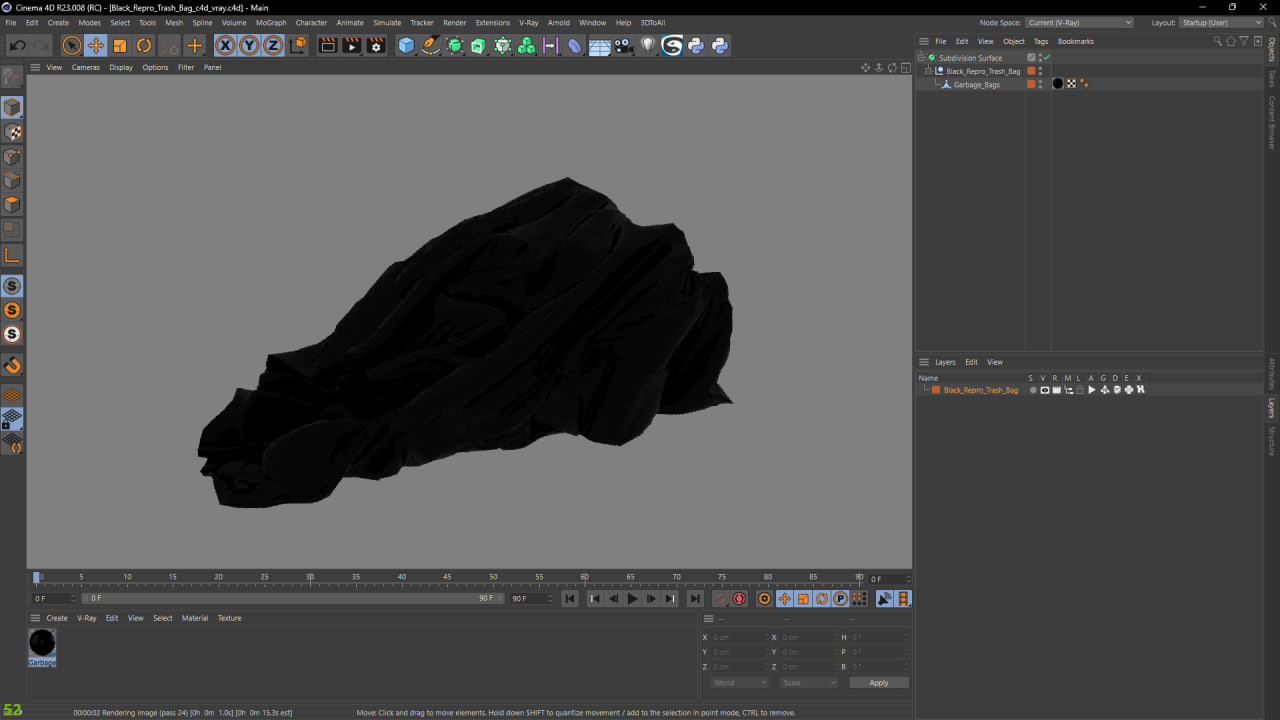
Task: Toggle X axis lock
Action: click(x=225, y=45)
